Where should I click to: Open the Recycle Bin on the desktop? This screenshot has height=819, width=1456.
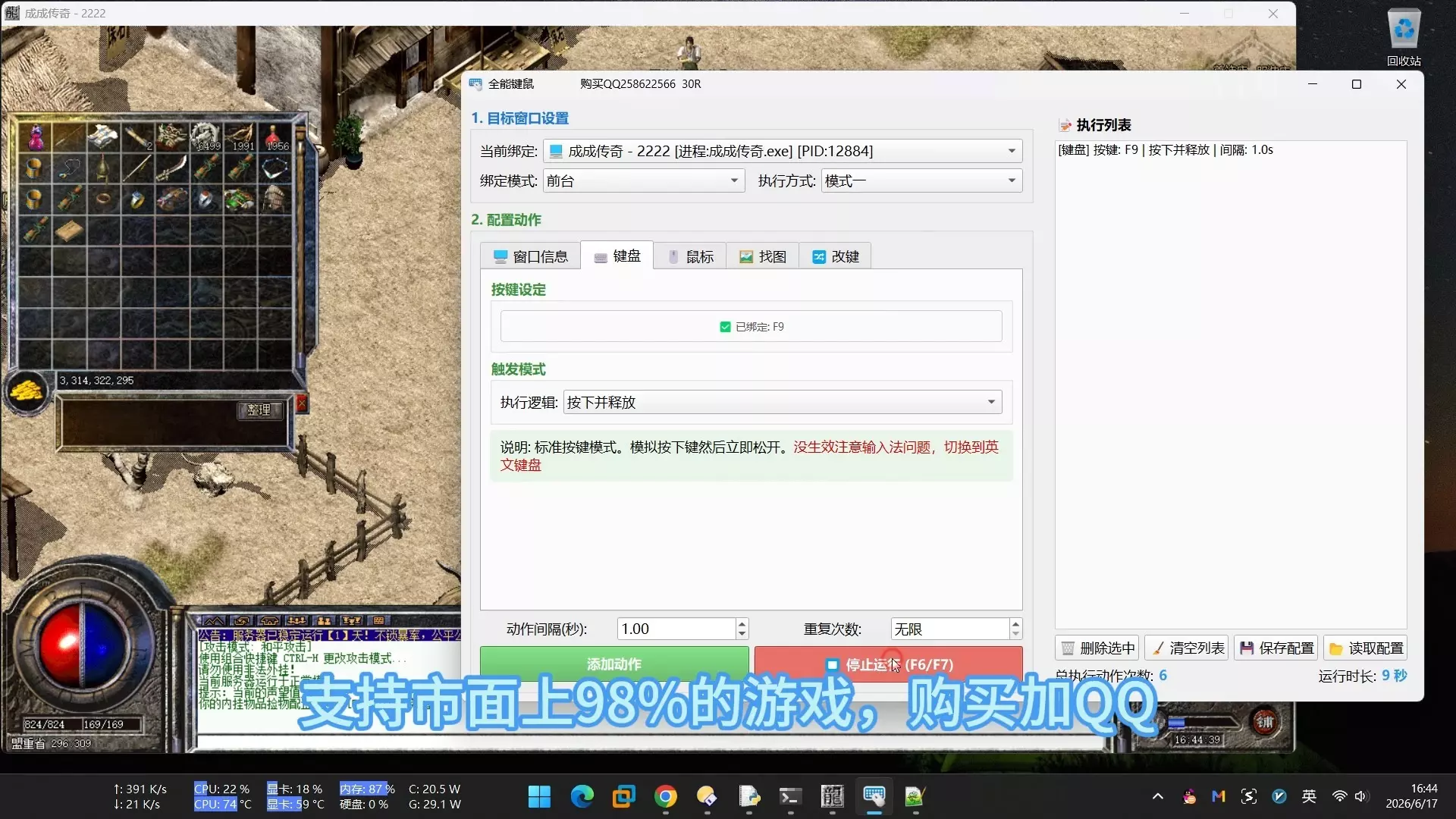pos(1404,38)
